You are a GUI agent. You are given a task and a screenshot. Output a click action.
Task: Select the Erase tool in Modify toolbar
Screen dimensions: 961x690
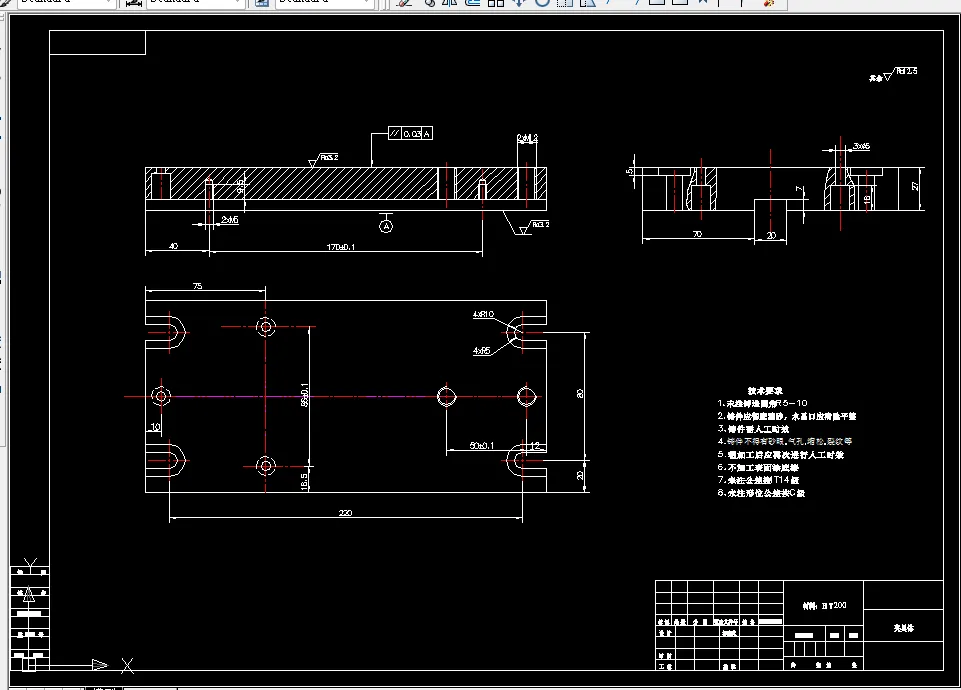404,2
